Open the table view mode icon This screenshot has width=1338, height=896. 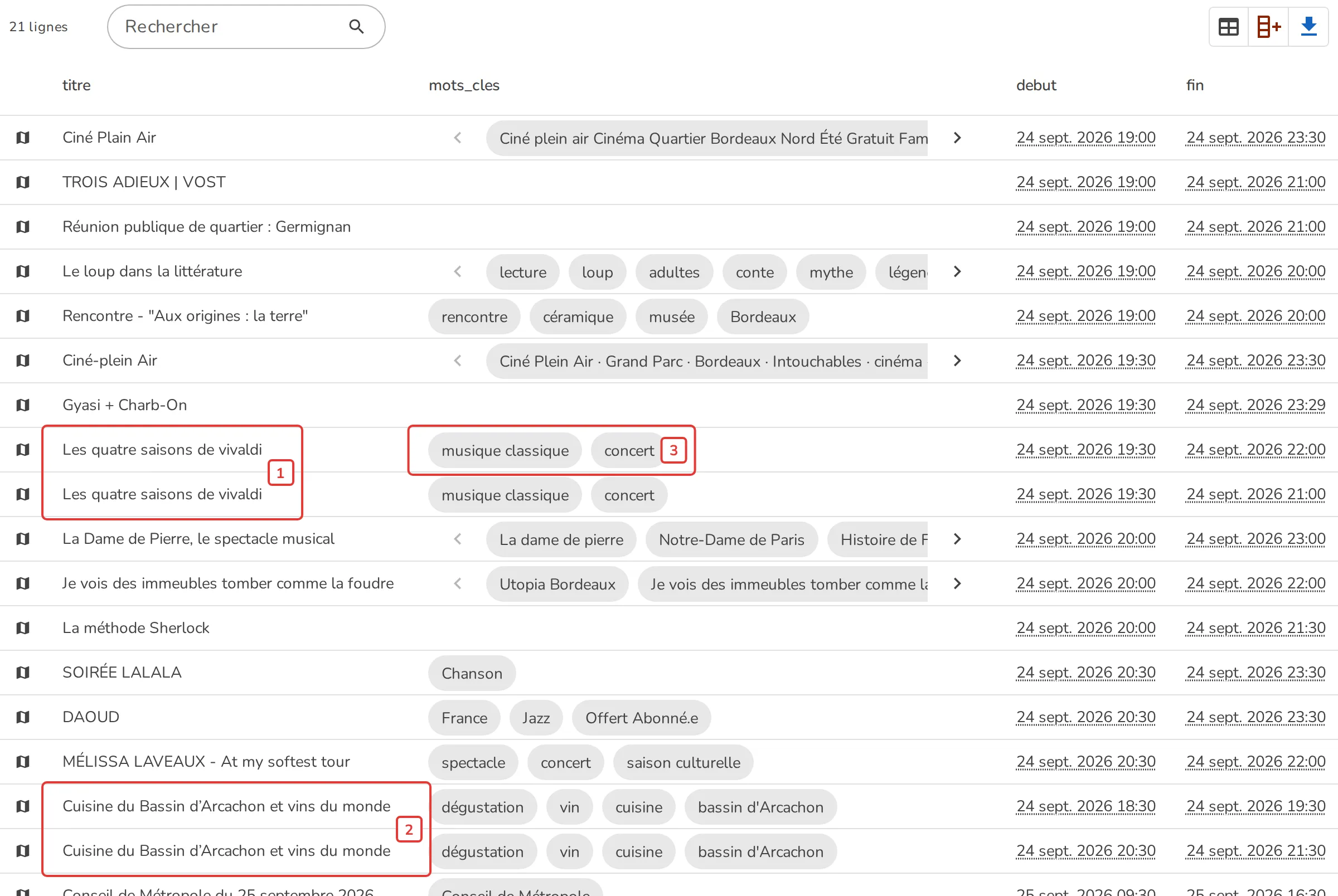pos(1229,27)
